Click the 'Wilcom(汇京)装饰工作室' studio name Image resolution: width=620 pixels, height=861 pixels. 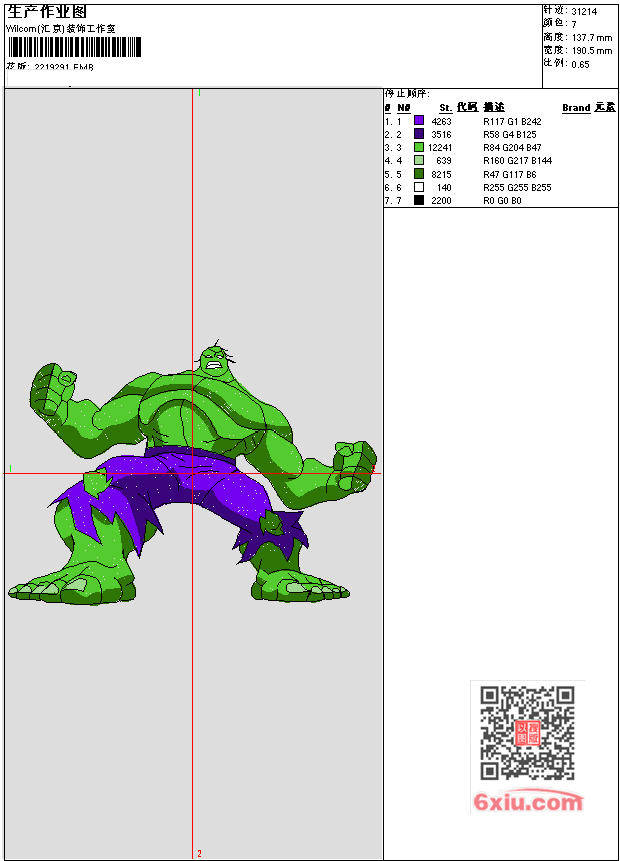click(61, 29)
